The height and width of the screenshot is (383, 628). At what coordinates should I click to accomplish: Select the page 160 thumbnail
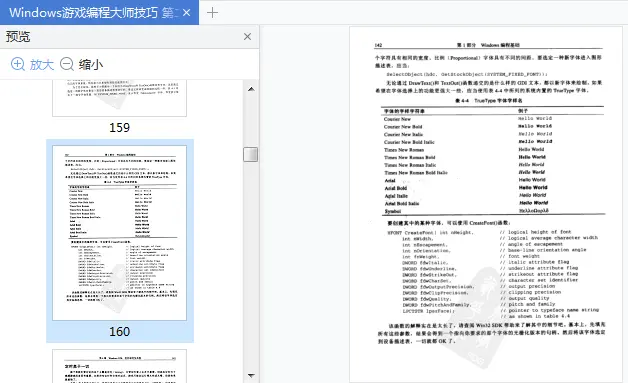click(x=119, y=233)
